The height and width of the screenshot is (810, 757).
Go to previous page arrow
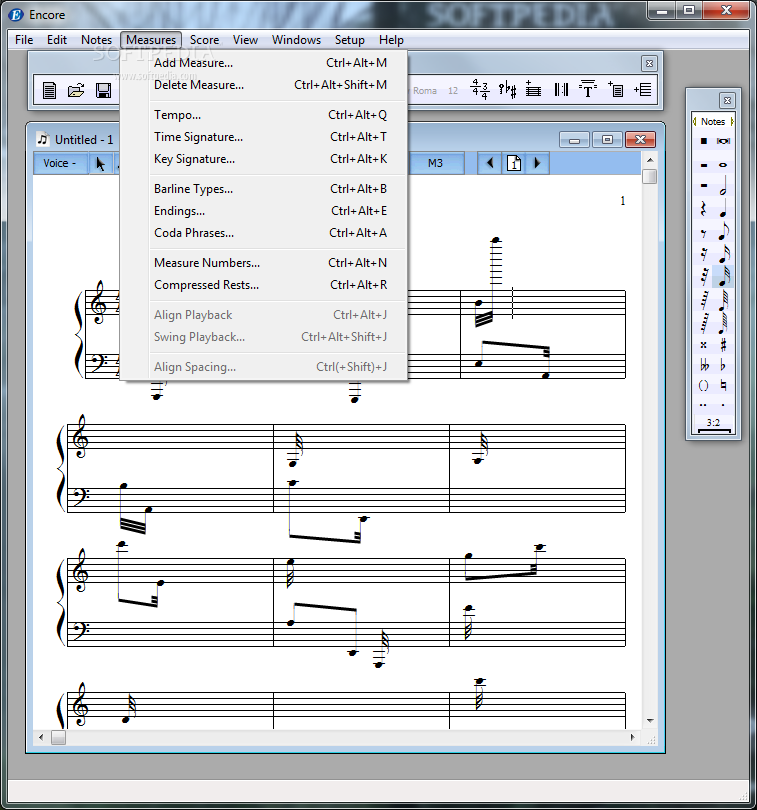(x=490, y=163)
